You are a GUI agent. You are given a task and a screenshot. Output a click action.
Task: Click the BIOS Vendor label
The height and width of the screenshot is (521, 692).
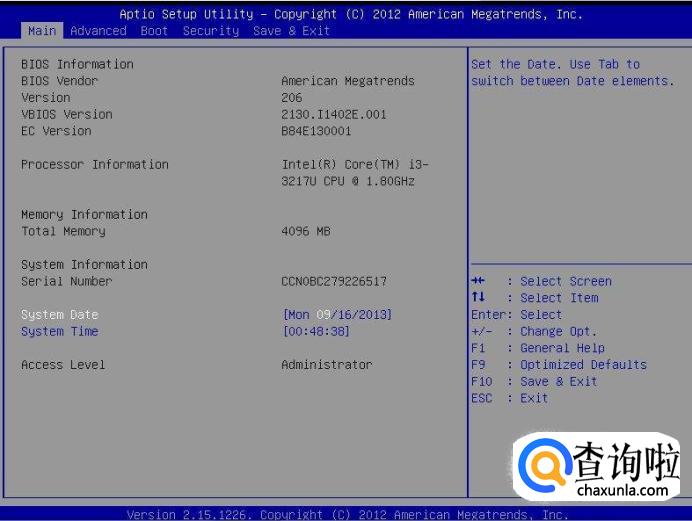click(x=60, y=81)
